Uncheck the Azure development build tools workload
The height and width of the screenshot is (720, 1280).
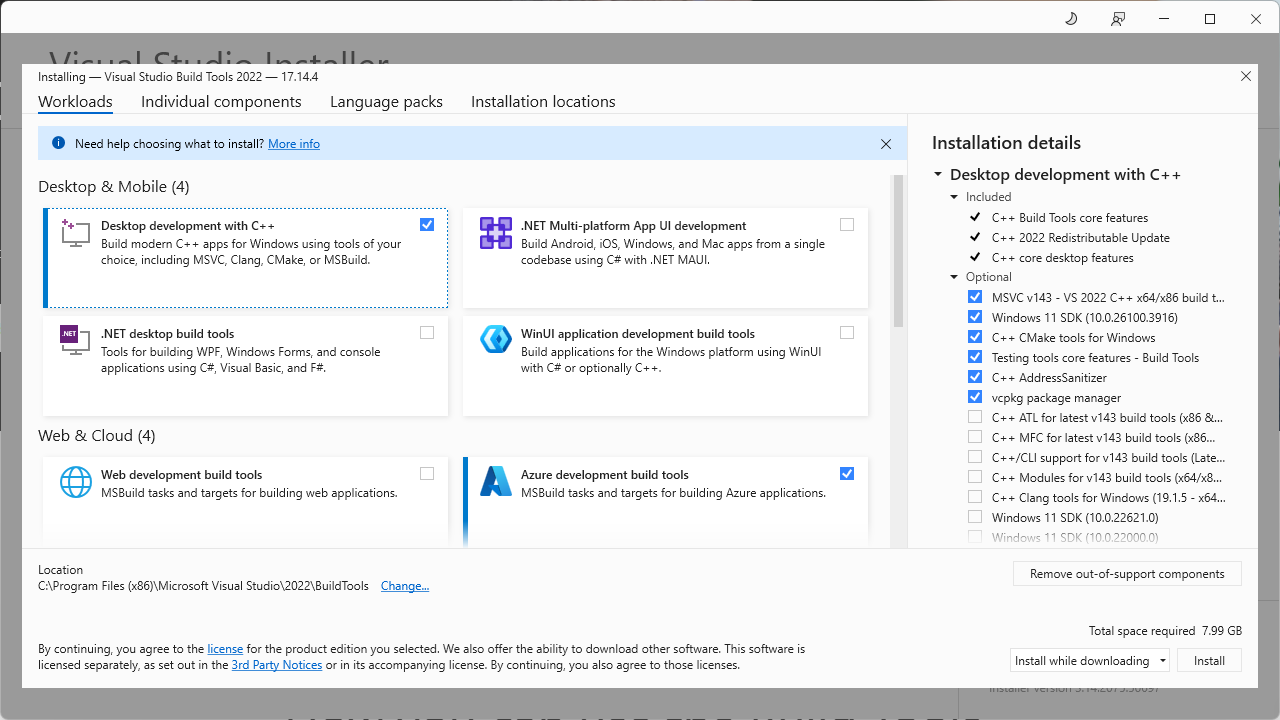click(847, 473)
